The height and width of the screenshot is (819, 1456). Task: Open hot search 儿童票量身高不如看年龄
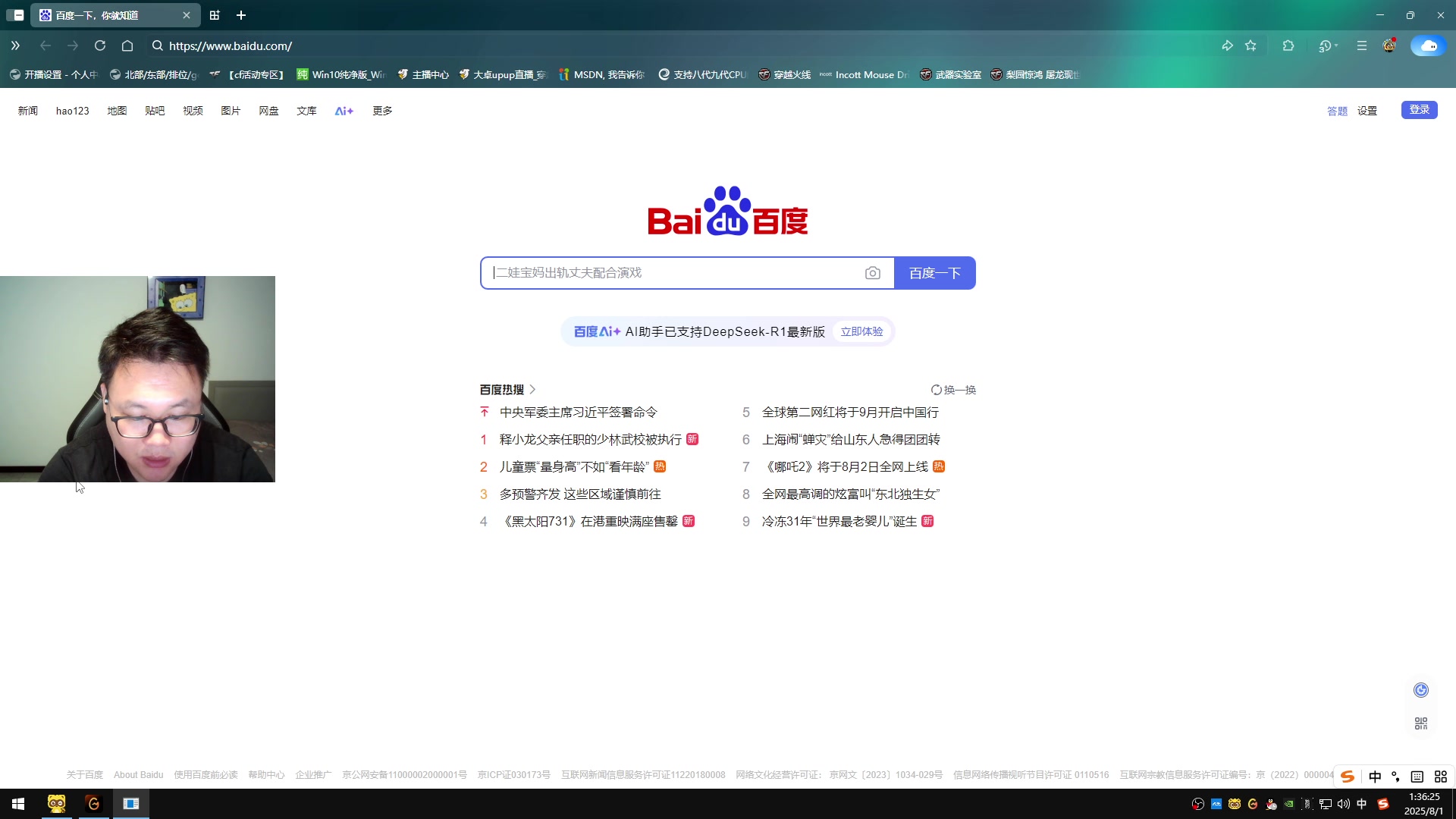(574, 467)
